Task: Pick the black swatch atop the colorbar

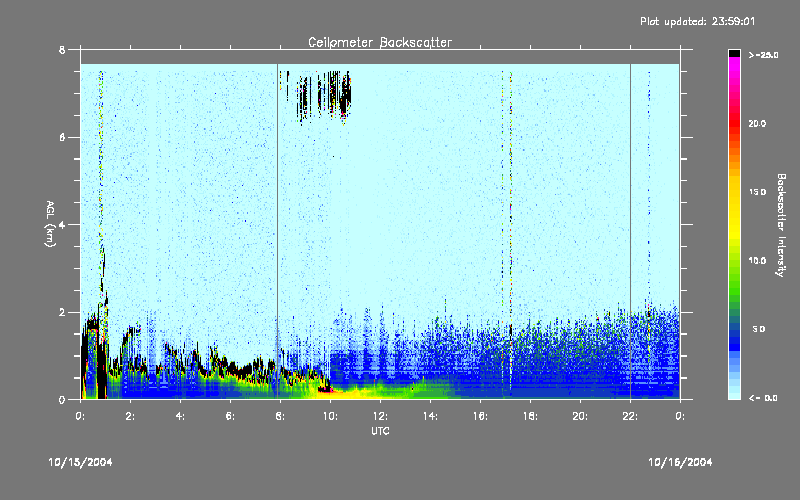Action: (x=734, y=53)
